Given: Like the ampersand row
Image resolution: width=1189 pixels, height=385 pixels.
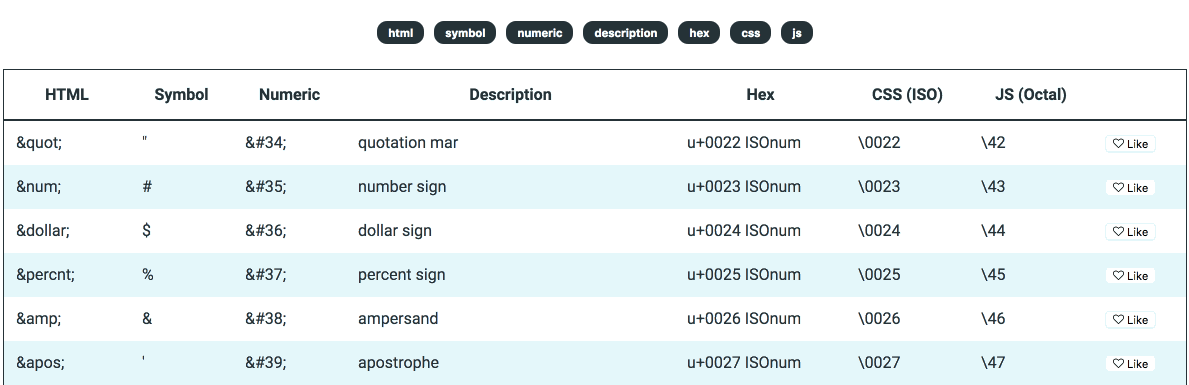Looking at the screenshot, I should (x=1130, y=319).
